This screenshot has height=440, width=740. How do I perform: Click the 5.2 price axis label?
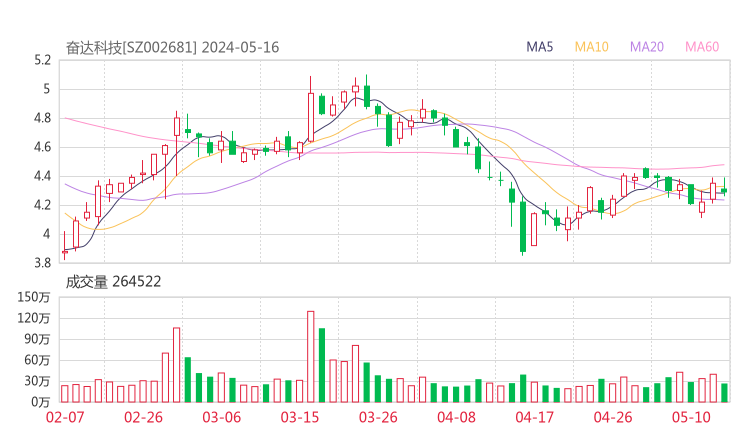click(42, 60)
